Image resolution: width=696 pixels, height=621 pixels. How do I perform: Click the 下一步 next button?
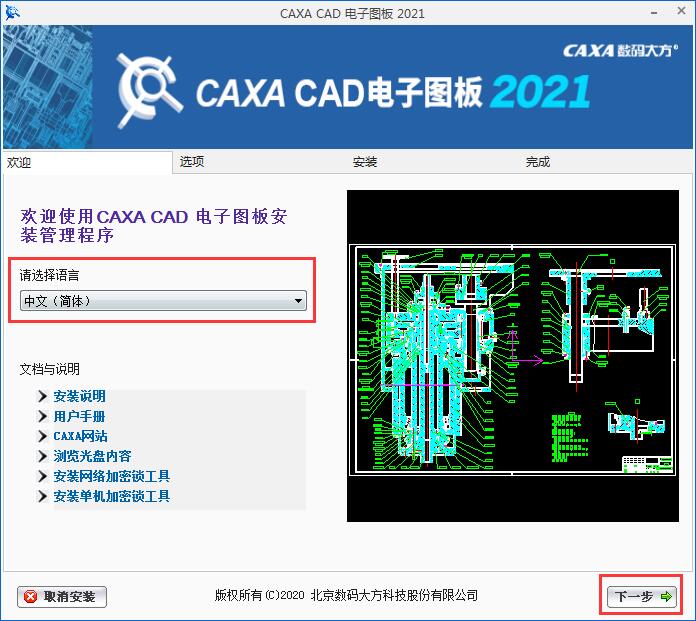[x=641, y=596]
